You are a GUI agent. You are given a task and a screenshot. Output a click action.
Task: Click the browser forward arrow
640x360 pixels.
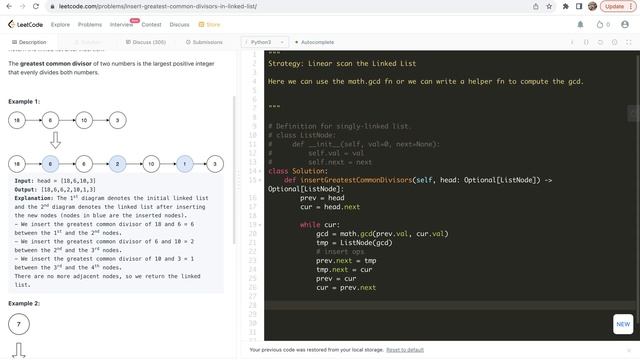coord(22,6)
